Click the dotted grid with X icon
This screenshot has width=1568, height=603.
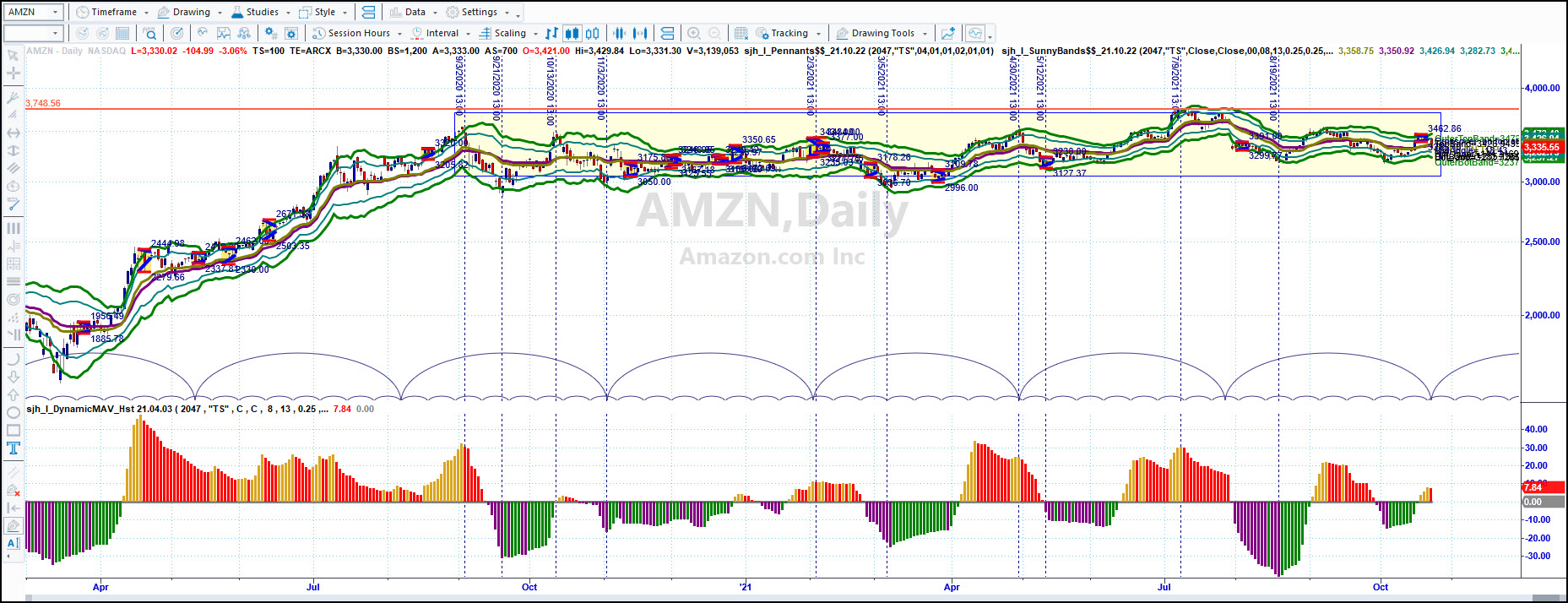click(x=741, y=33)
